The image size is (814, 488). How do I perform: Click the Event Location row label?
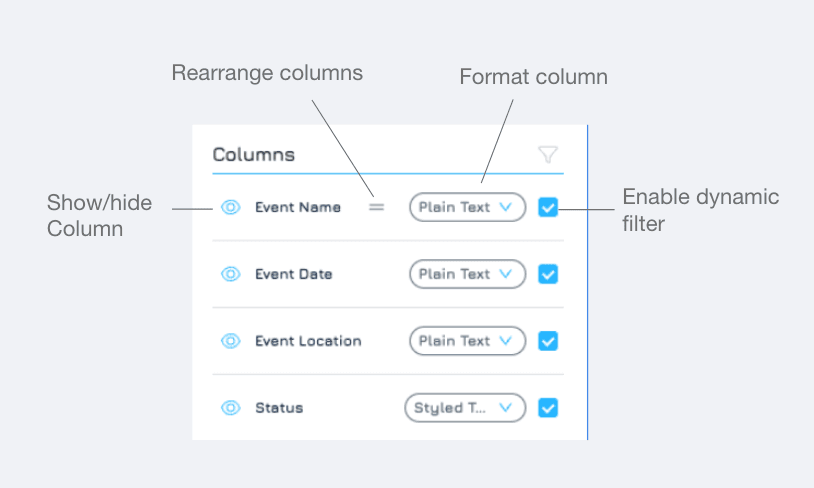(x=308, y=341)
